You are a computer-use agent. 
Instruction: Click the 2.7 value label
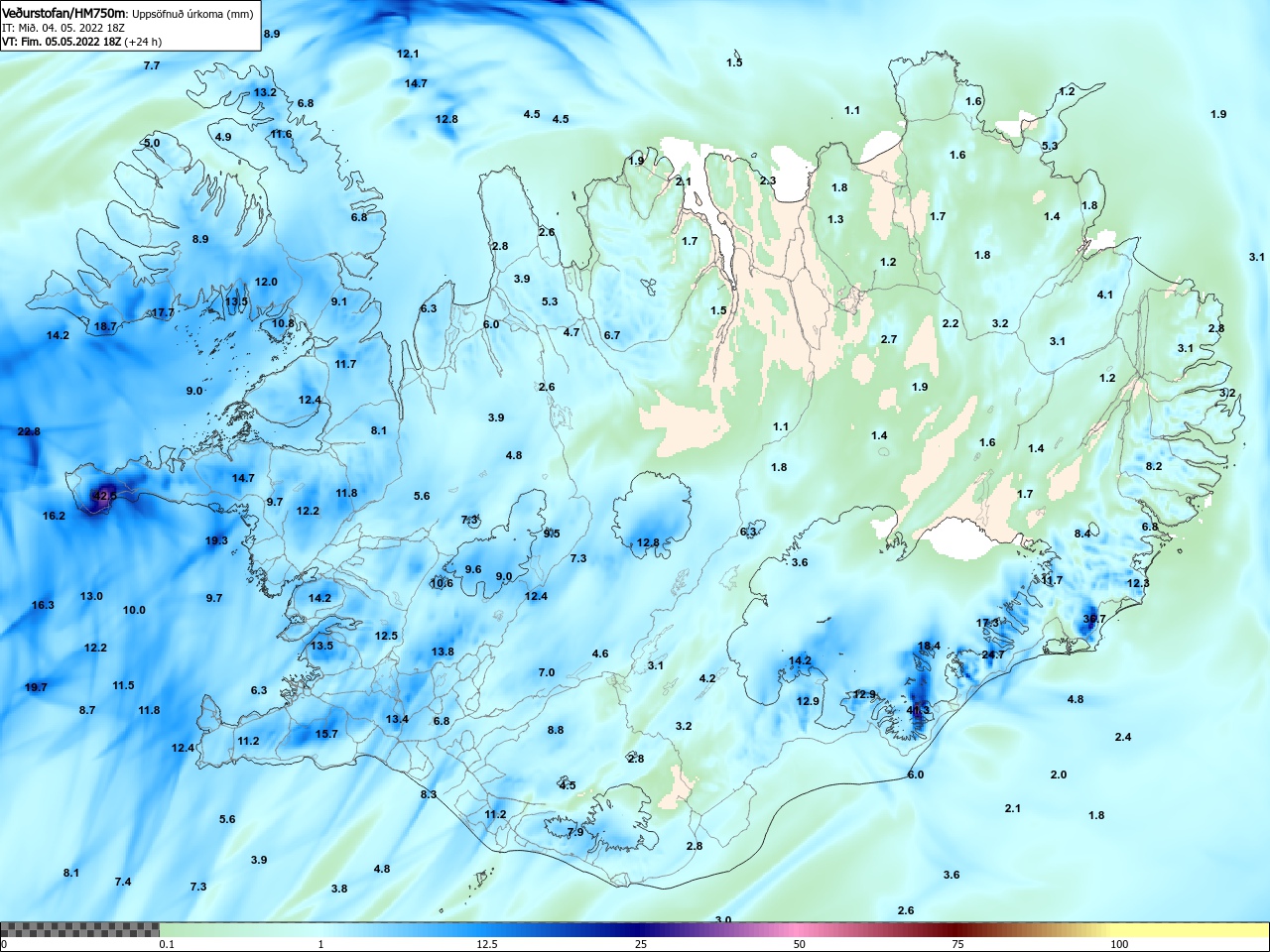pyautogui.click(x=889, y=339)
